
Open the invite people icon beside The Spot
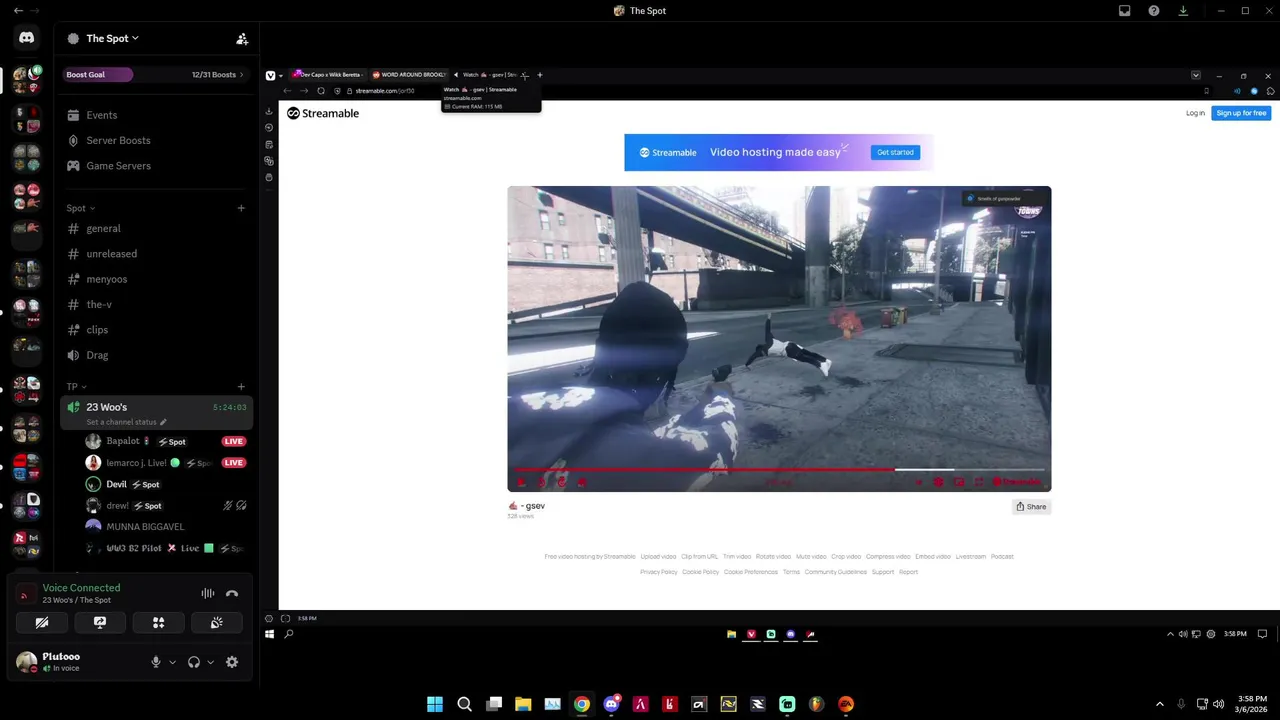242,39
